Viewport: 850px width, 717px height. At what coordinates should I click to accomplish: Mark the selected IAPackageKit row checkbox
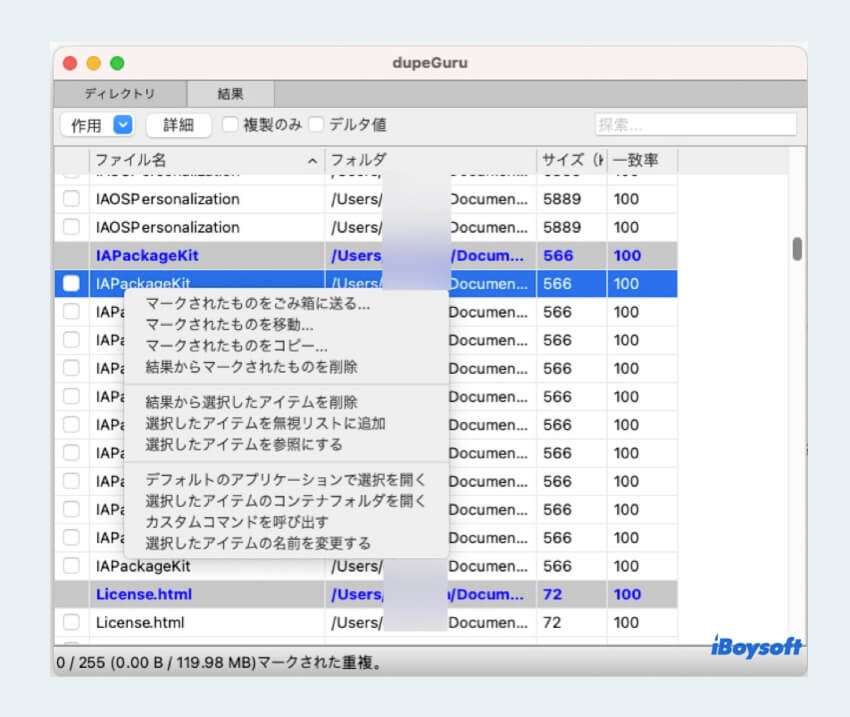(70, 283)
